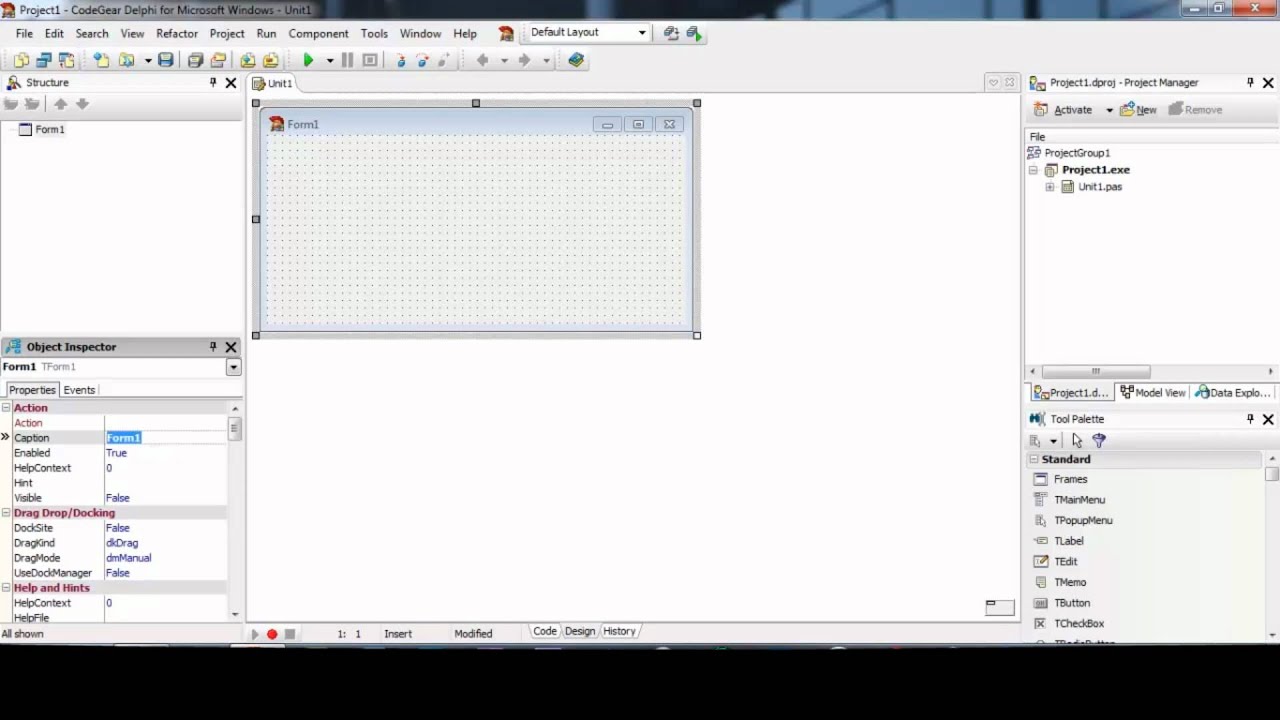Close the Tool Palette panel
This screenshot has height=720, width=1280.
coord(1268,419)
